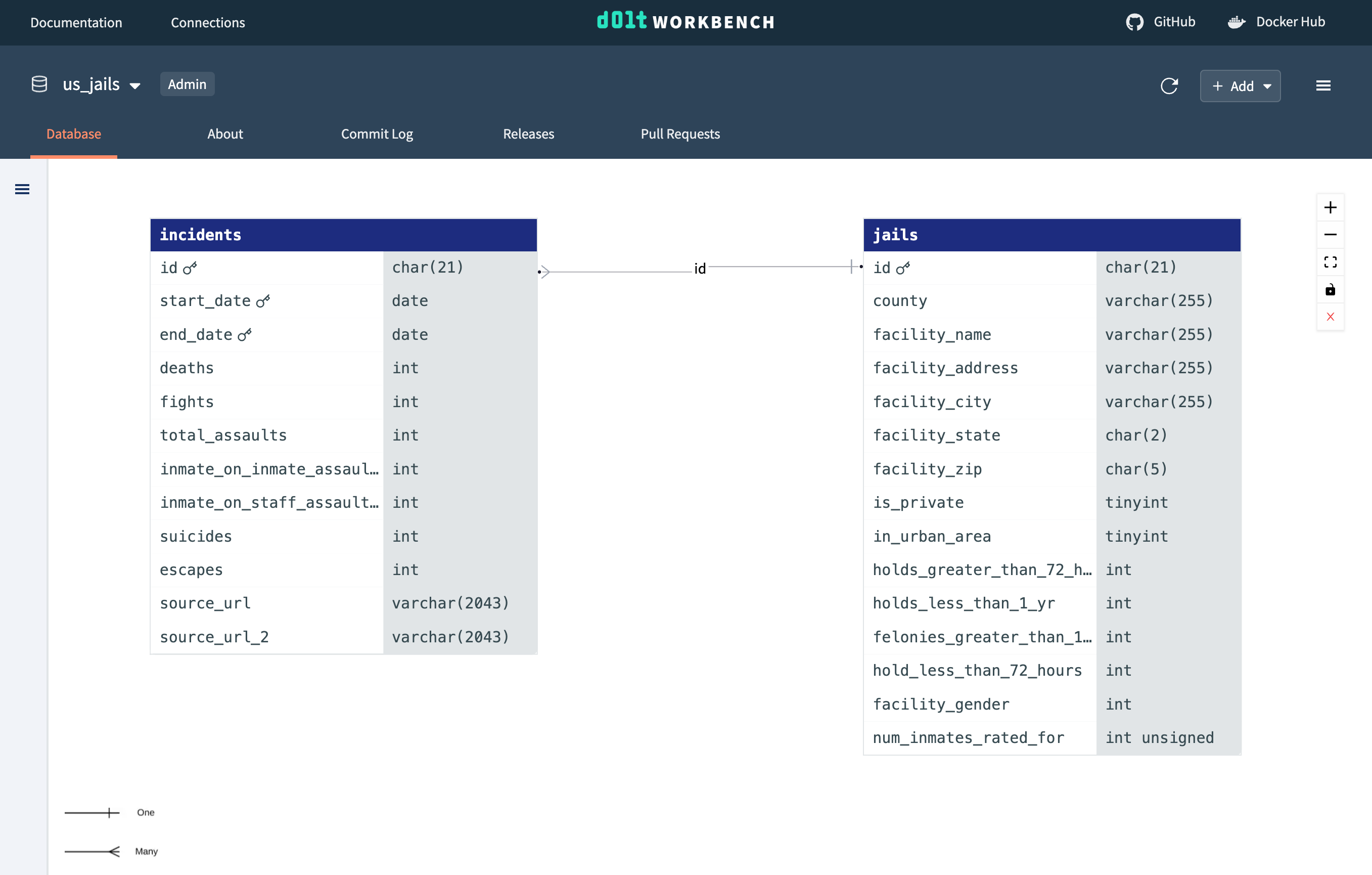Click key icon next to jails id
The width and height of the screenshot is (1372, 875).
[903, 268]
